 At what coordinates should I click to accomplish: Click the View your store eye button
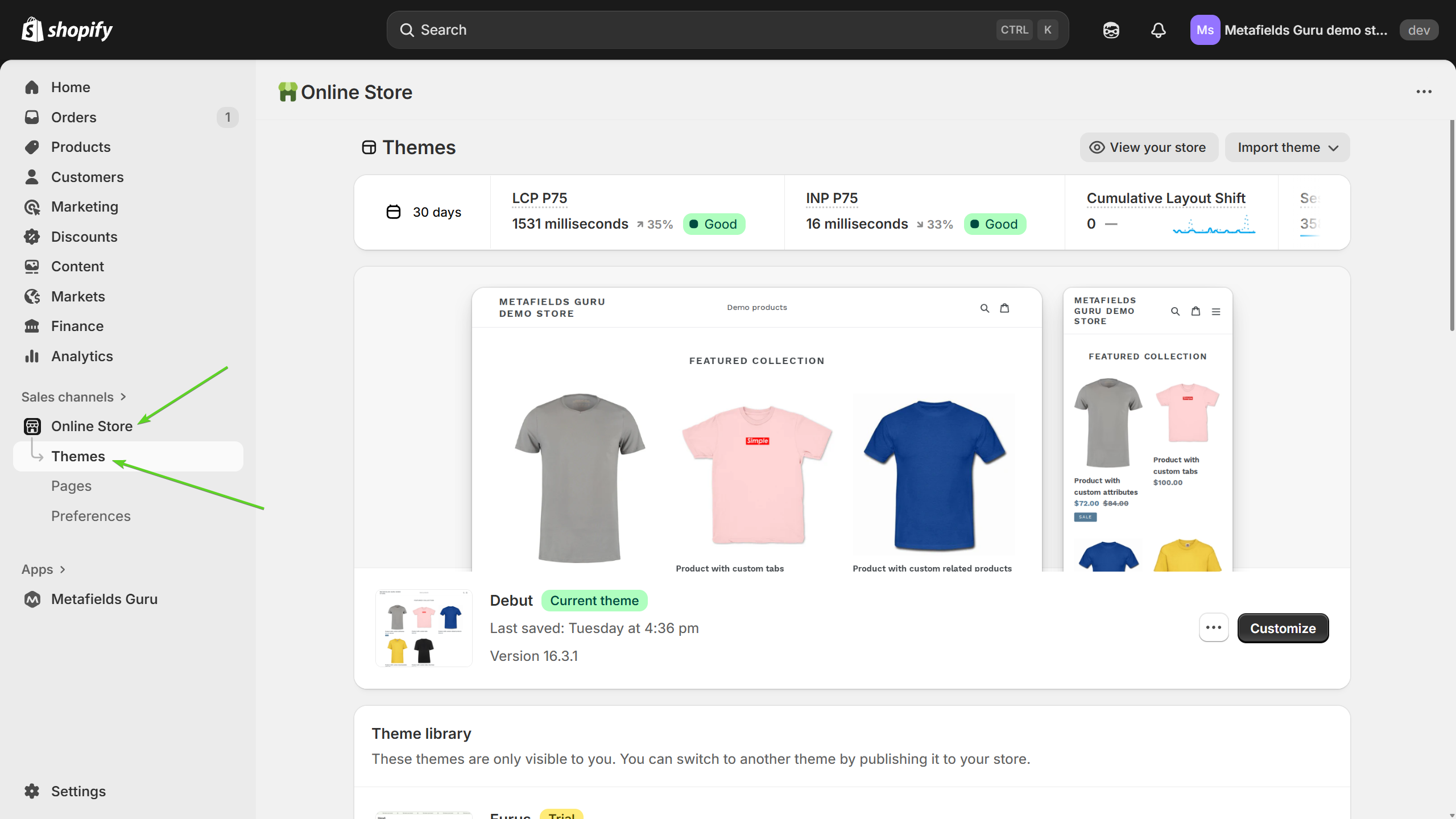coord(1149,147)
